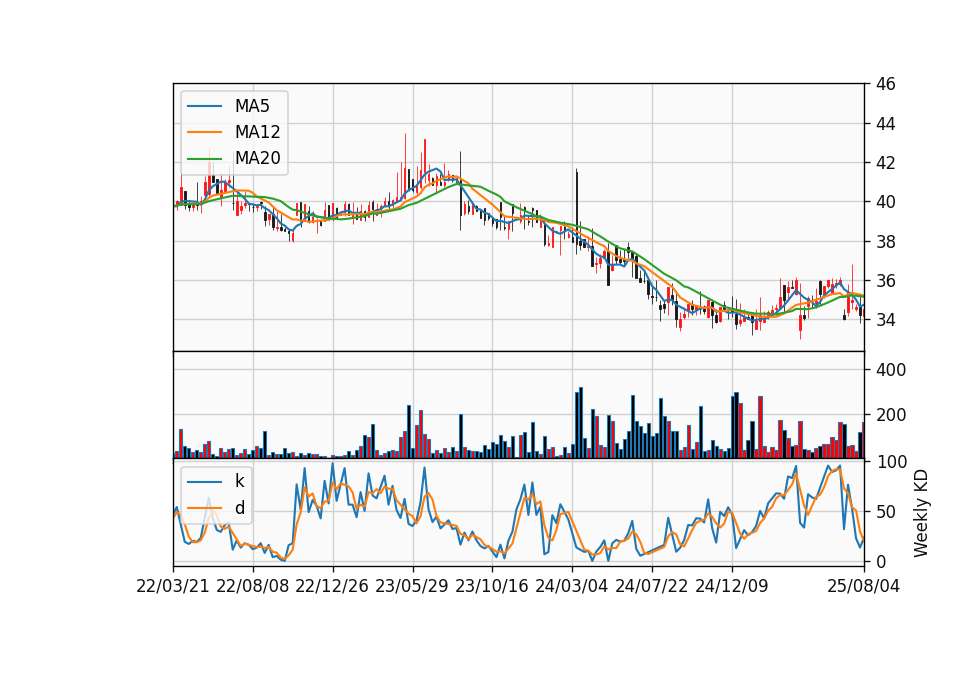The width and height of the screenshot is (960, 690).
Task: Click the KD axis value 50
Action: pos(885,512)
